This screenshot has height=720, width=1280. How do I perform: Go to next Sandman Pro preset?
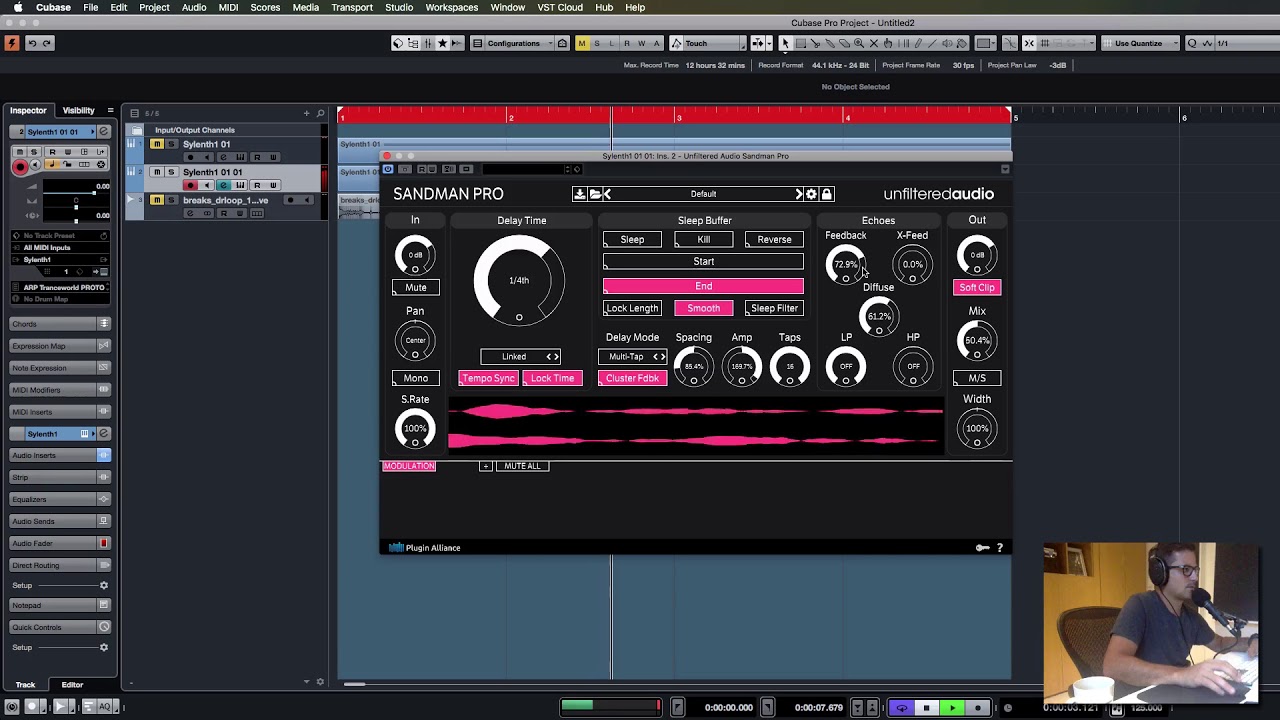pyautogui.click(x=799, y=194)
